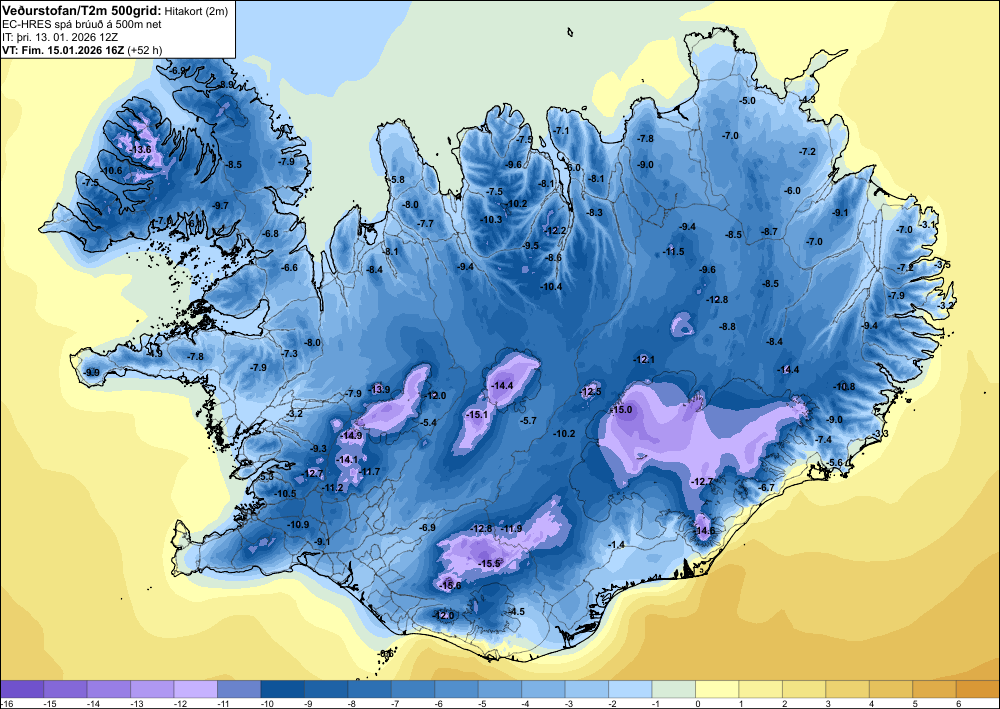Screen dimensions: 1000x709
Task: Click the -8.3 temperature value
Action: tap(594, 212)
